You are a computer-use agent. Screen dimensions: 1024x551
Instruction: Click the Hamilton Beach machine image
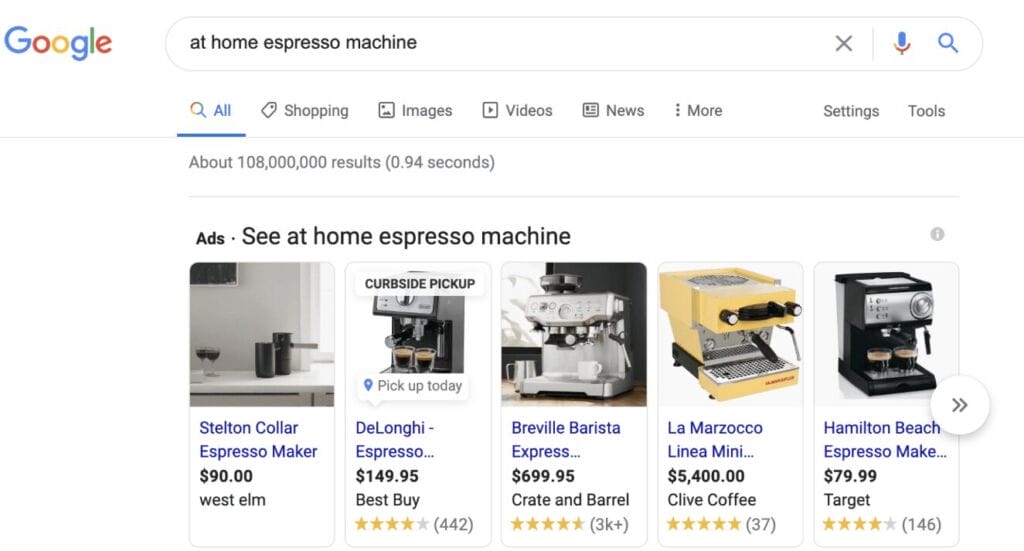(x=886, y=334)
